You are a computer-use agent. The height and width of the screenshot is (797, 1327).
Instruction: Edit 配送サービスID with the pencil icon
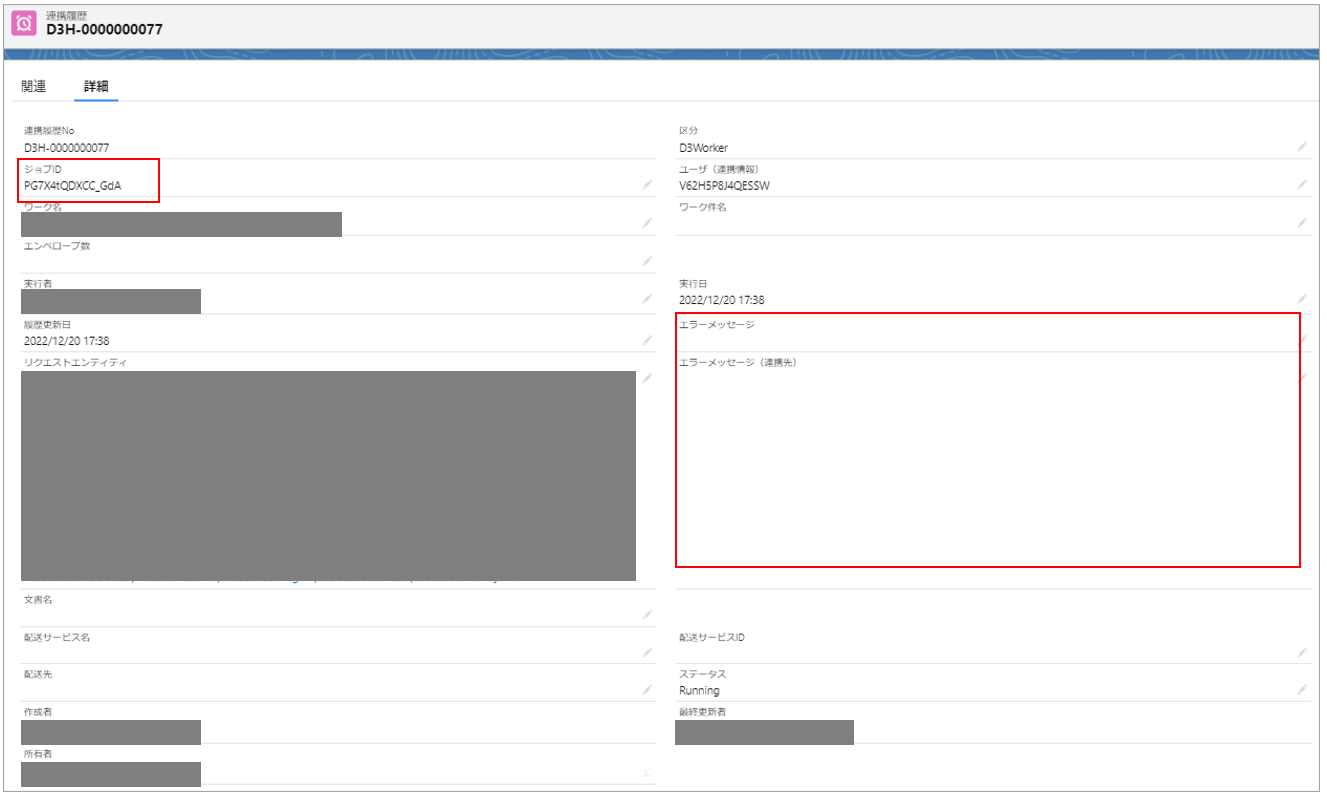click(x=1302, y=652)
